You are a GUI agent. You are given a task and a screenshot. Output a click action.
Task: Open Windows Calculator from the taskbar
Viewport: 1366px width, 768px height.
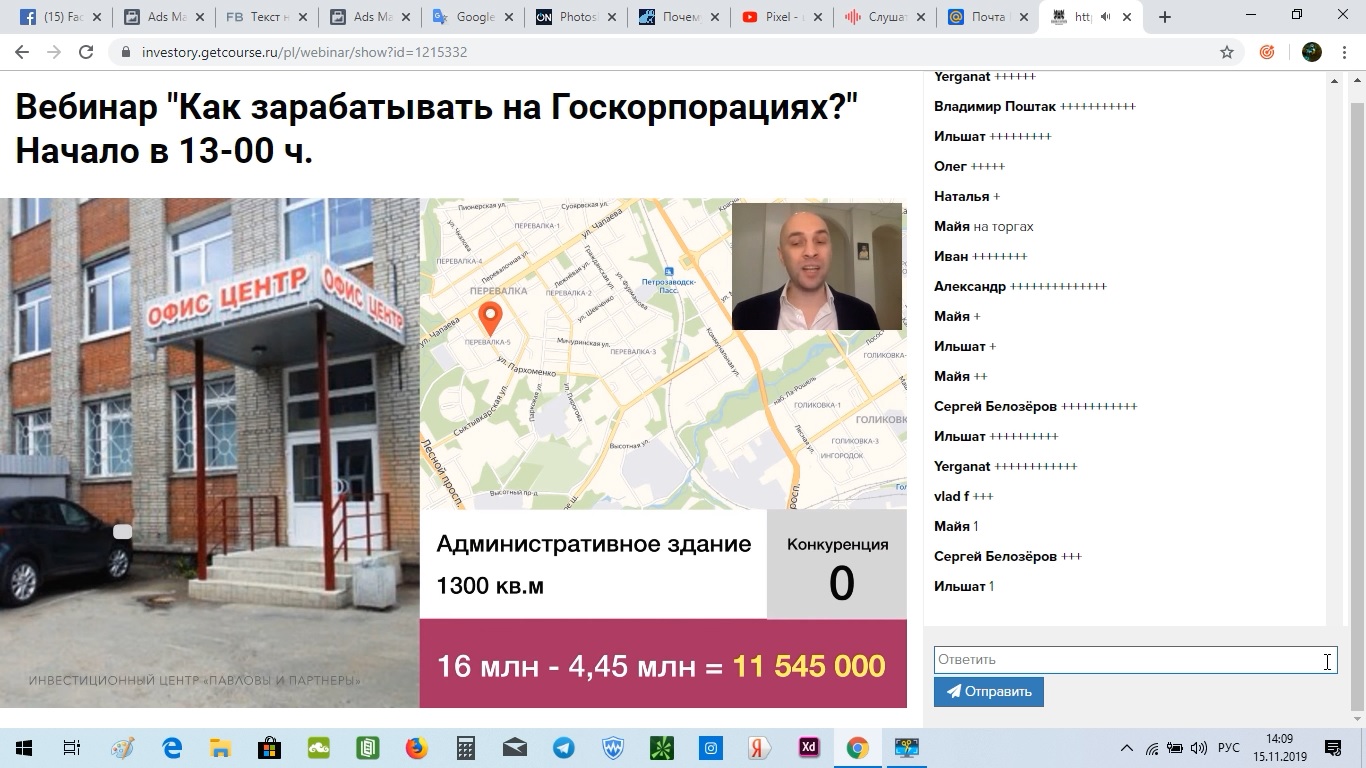pos(465,747)
